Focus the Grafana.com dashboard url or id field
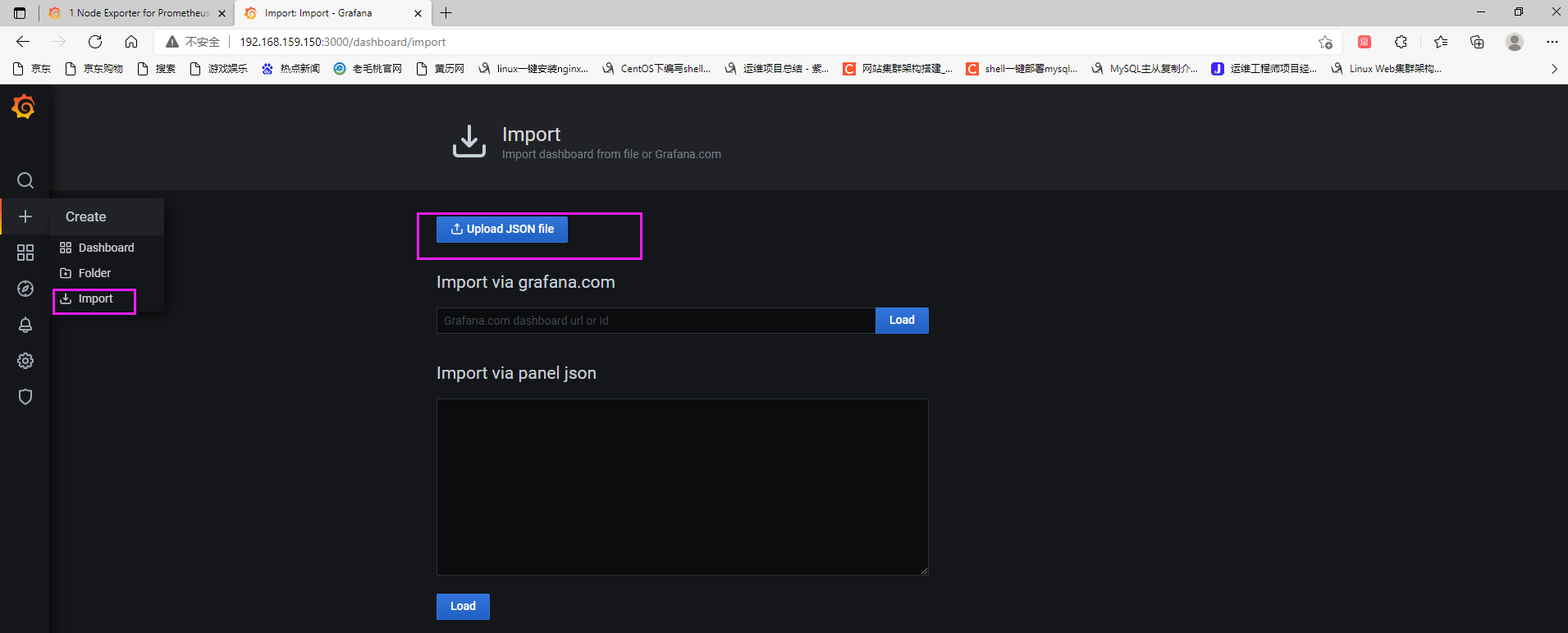The width and height of the screenshot is (1568, 633). click(656, 321)
